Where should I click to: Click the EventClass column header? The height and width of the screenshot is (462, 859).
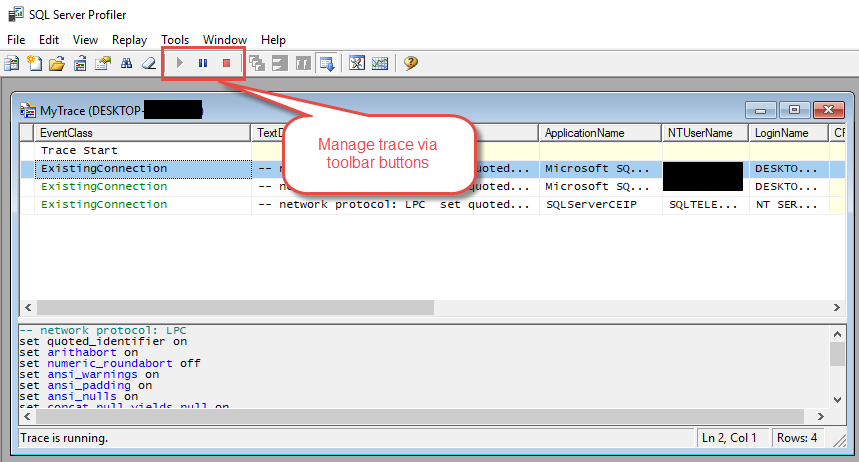click(x=143, y=133)
